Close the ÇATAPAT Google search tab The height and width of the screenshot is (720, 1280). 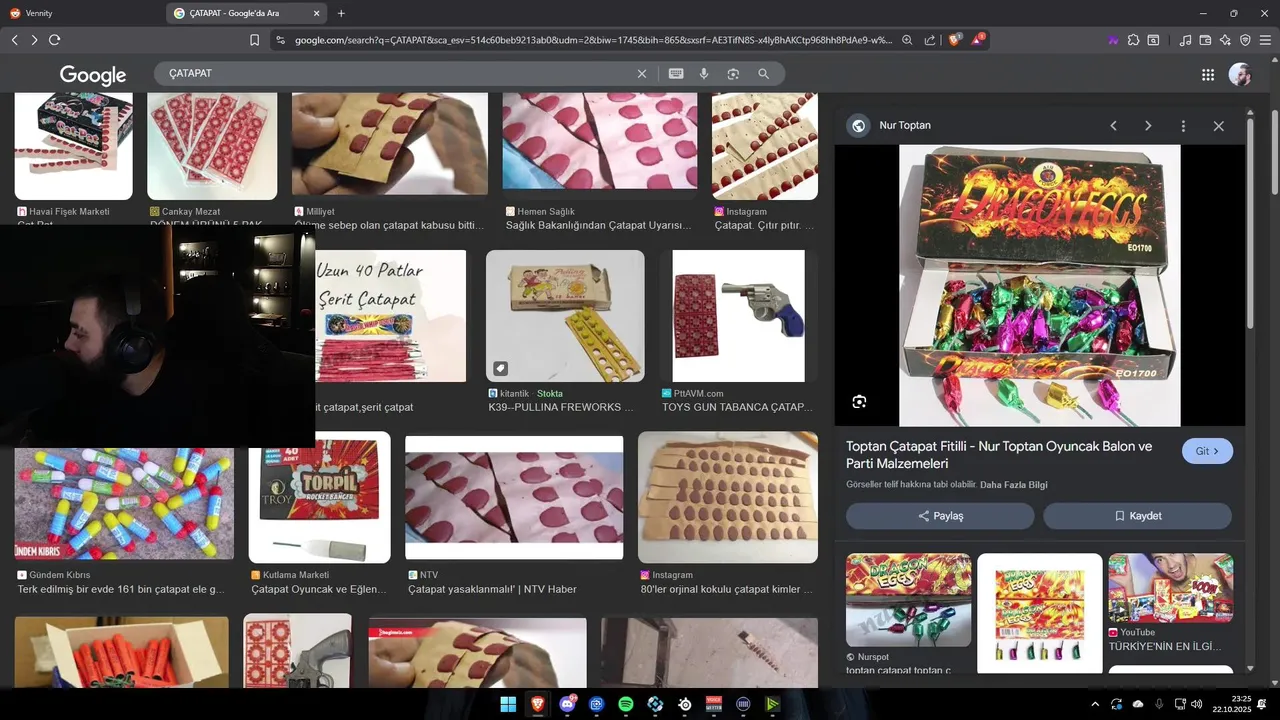coord(317,13)
